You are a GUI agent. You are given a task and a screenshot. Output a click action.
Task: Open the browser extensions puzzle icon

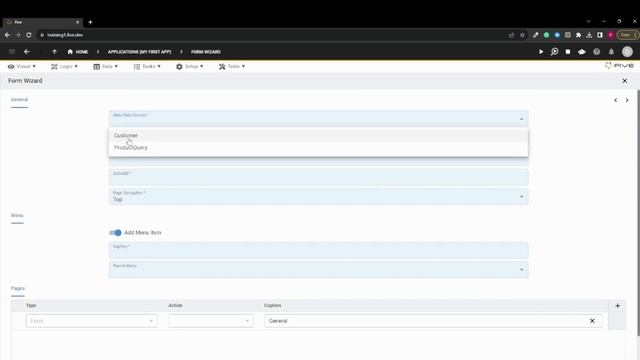[x=578, y=35]
